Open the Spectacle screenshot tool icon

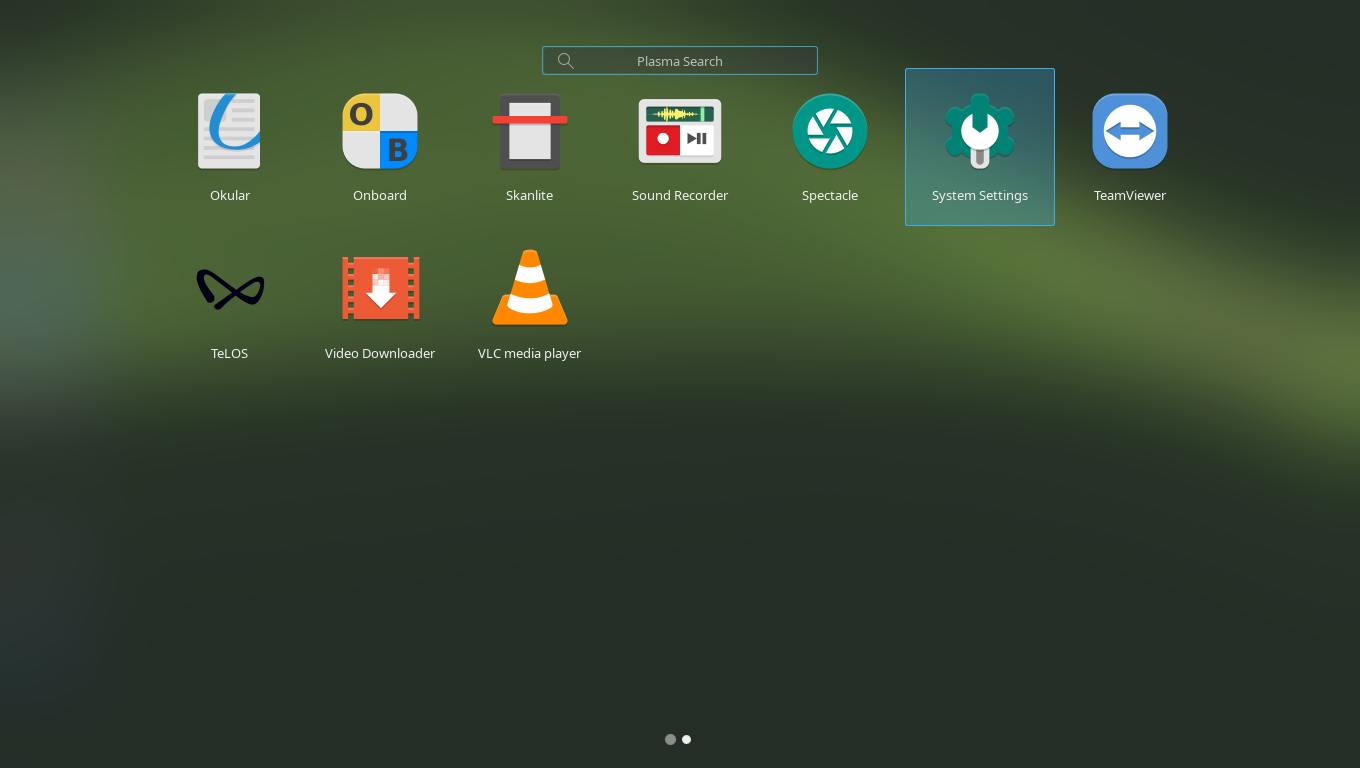click(830, 131)
